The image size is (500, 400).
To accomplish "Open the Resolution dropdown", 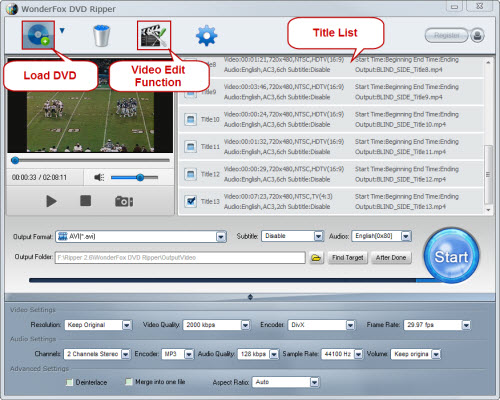I will (x=127, y=325).
